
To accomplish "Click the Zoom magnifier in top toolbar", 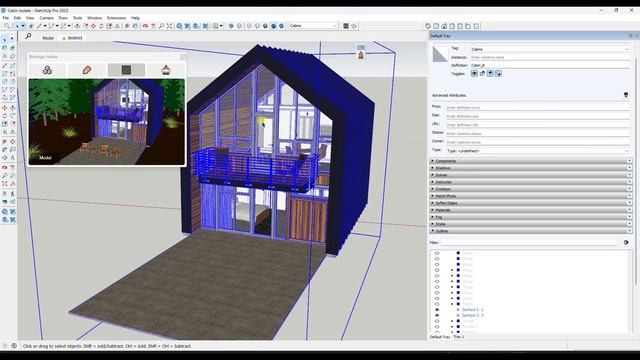I will (161, 26).
